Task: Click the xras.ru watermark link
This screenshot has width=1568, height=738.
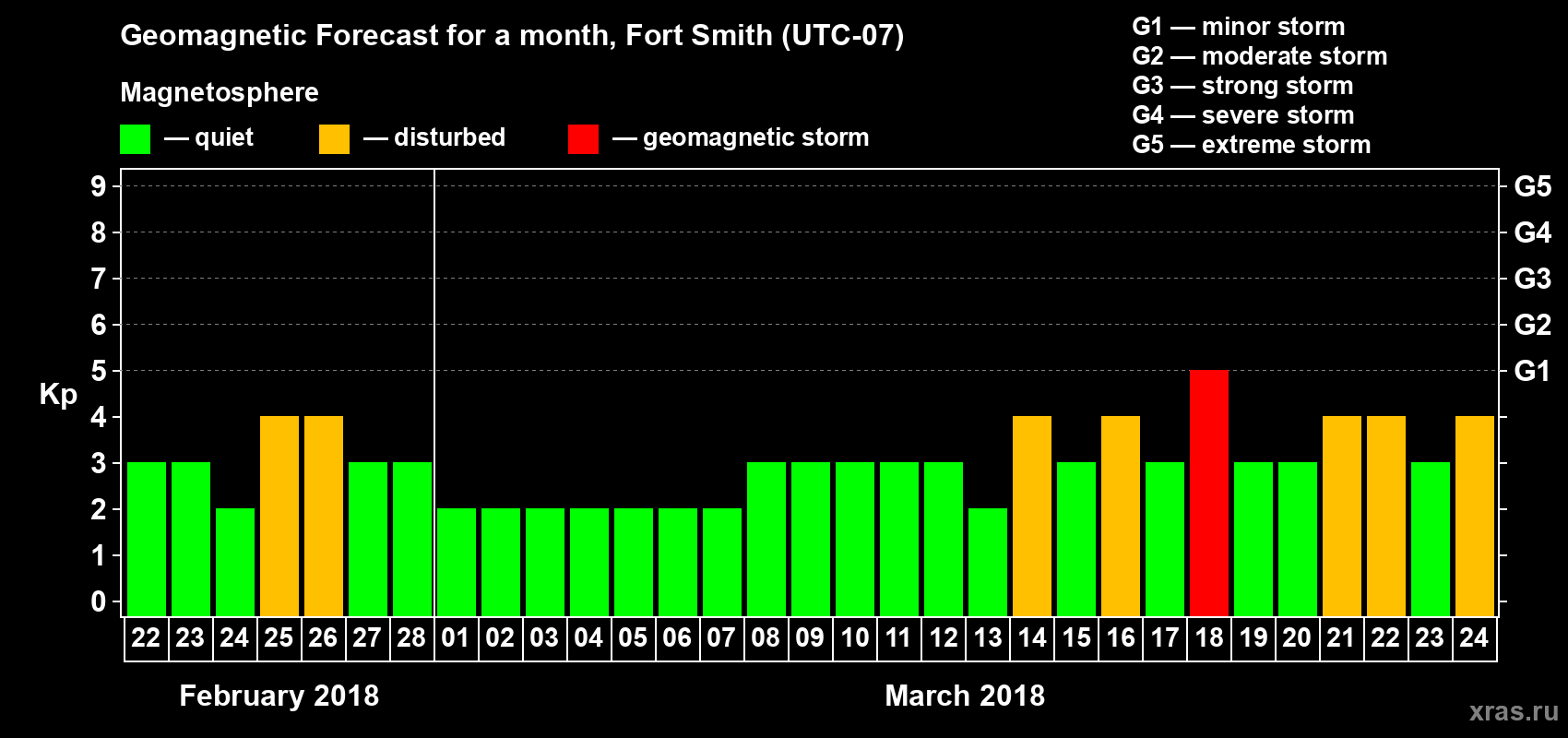Action: click(1513, 711)
